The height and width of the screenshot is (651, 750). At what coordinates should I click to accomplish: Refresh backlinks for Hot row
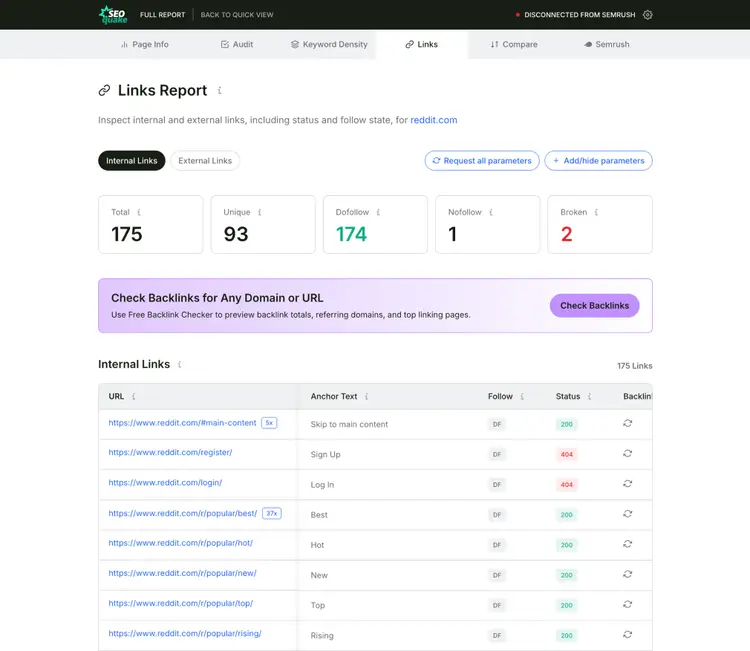pyautogui.click(x=628, y=544)
